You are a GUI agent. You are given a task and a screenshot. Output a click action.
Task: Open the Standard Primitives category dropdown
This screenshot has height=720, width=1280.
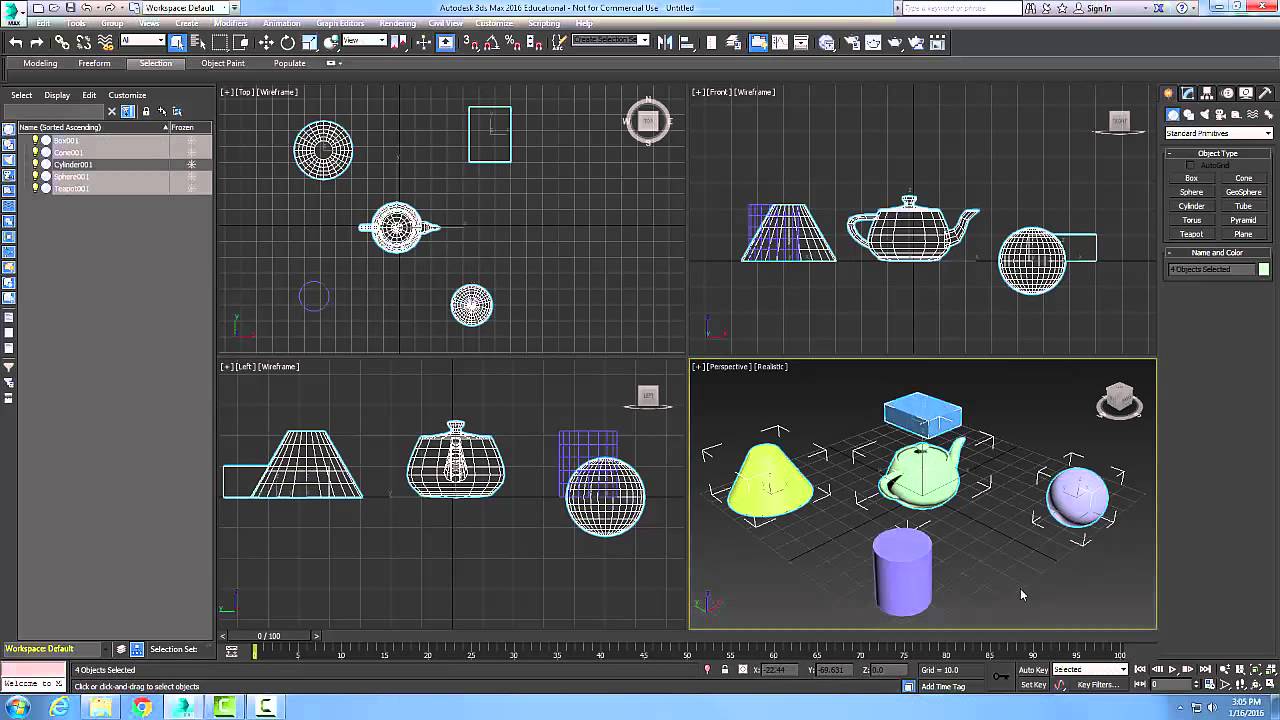tap(1219, 133)
